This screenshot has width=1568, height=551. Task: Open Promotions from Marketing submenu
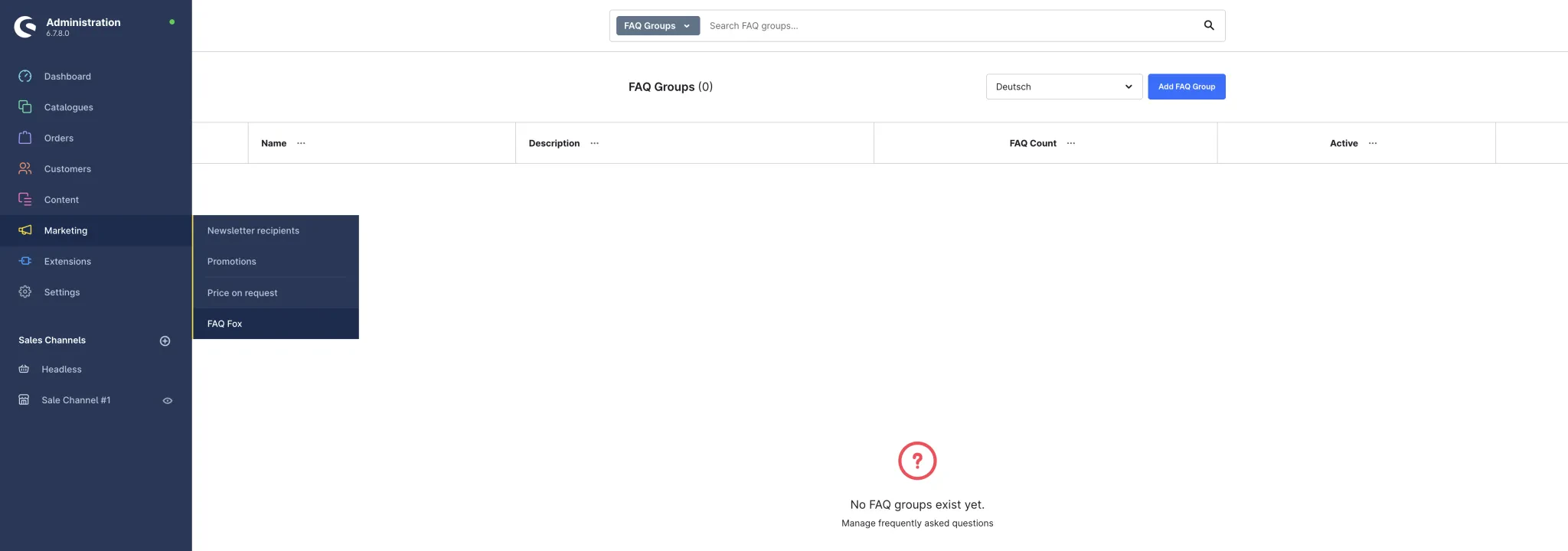coord(231,262)
